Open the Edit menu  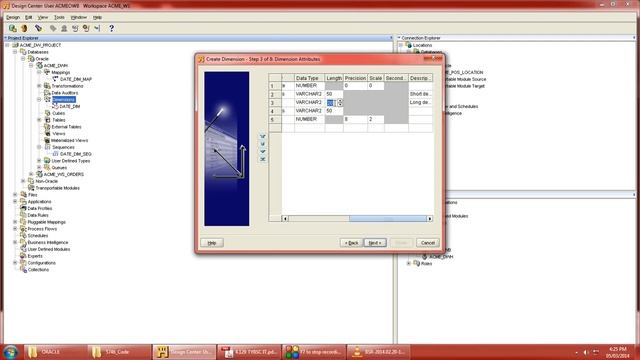pyautogui.click(x=29, y=18)
